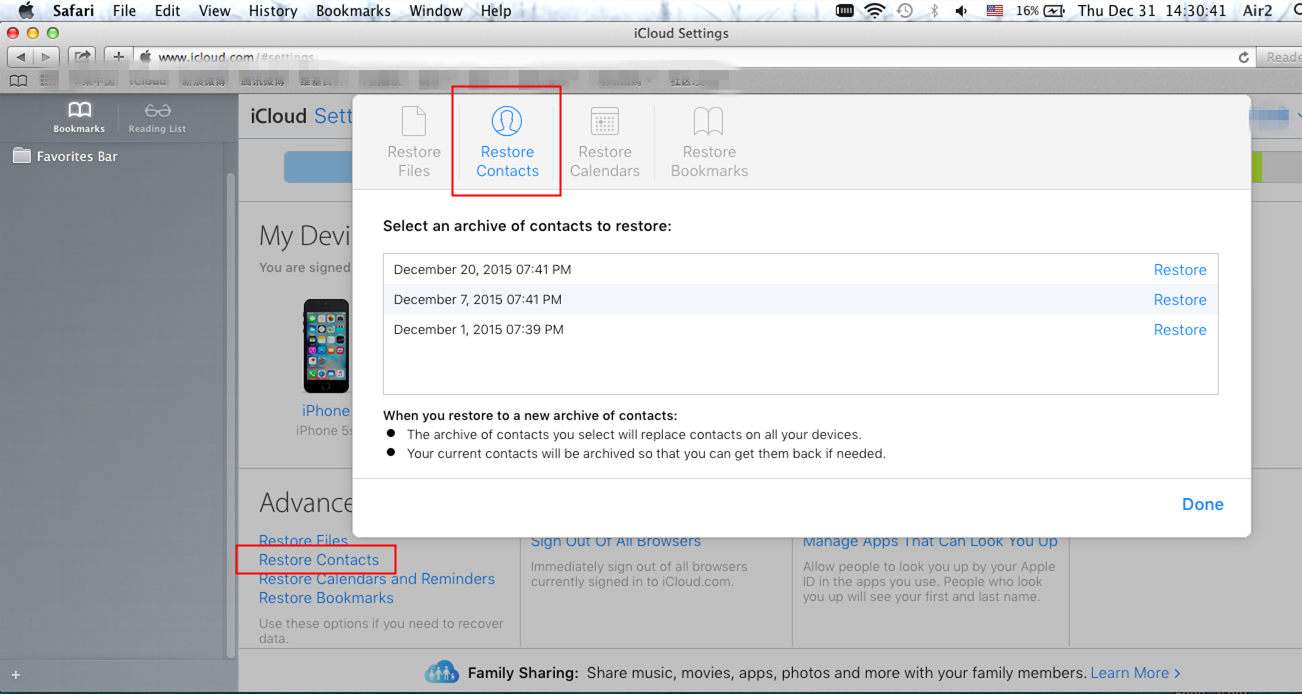Click the Restore Calendars and Reminders link
This screenshot has height=694, width=1302.
[x=377, y=579]
